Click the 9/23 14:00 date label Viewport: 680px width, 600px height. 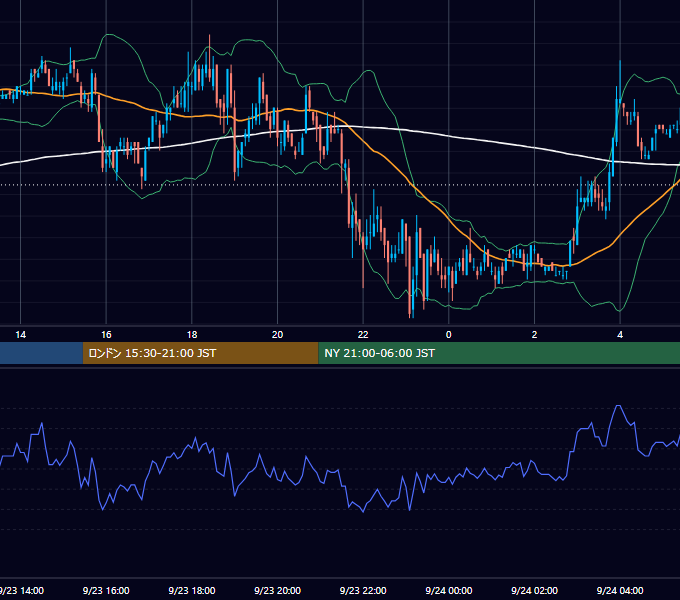click(x=22, y=590)
